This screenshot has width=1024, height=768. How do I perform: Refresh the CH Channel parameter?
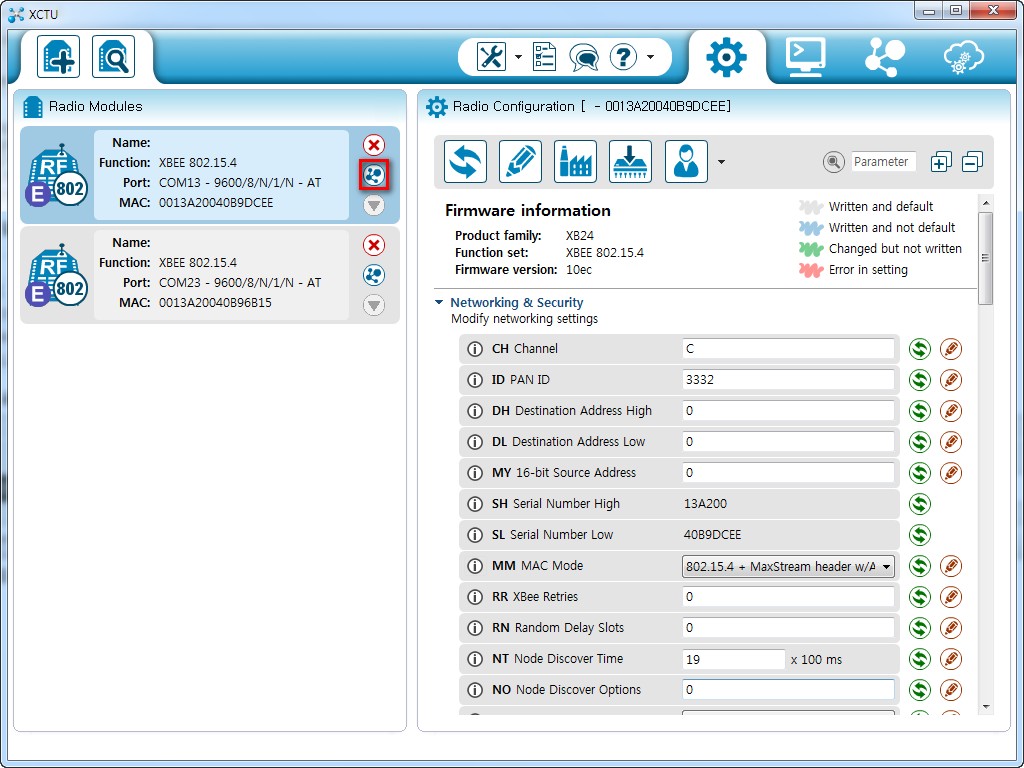(x=919, y=349)
